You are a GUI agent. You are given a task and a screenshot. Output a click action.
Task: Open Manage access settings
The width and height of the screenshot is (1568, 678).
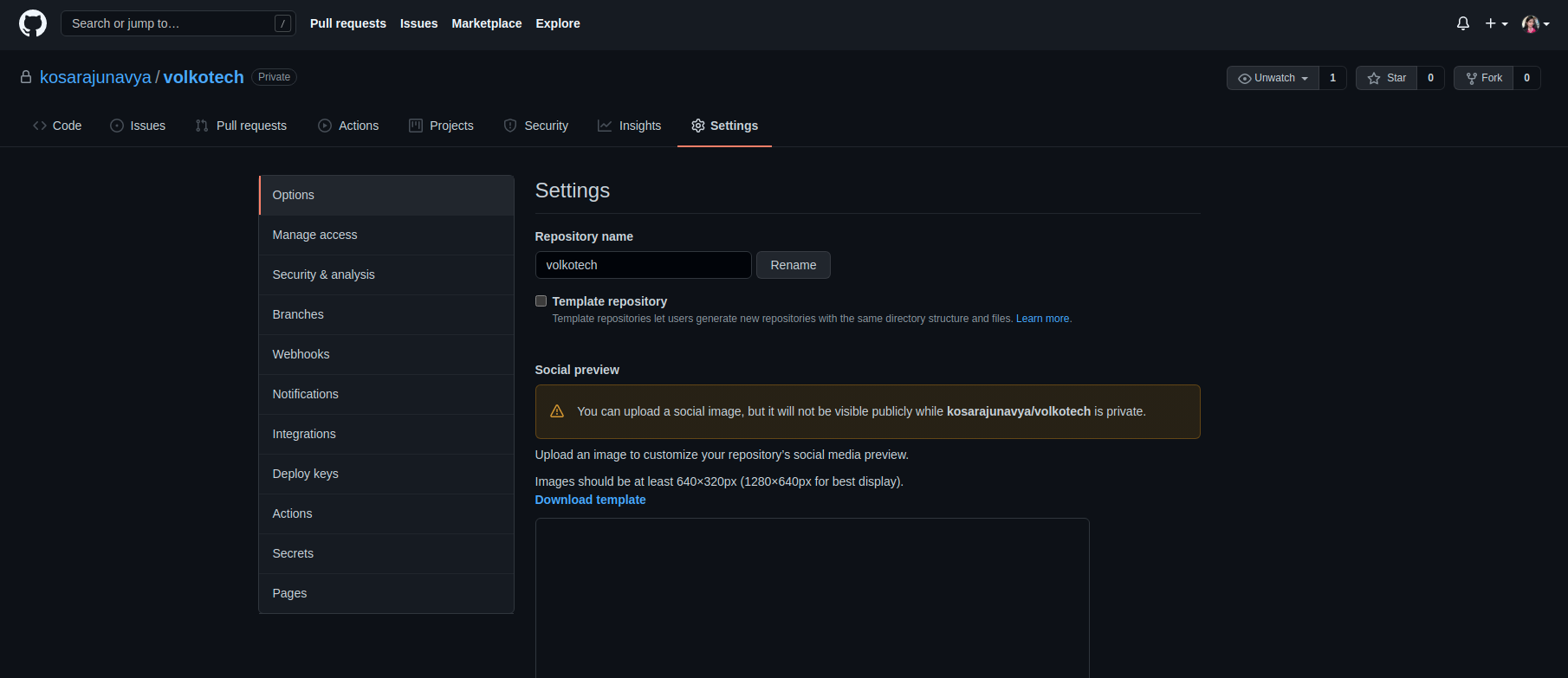(386, 235)
